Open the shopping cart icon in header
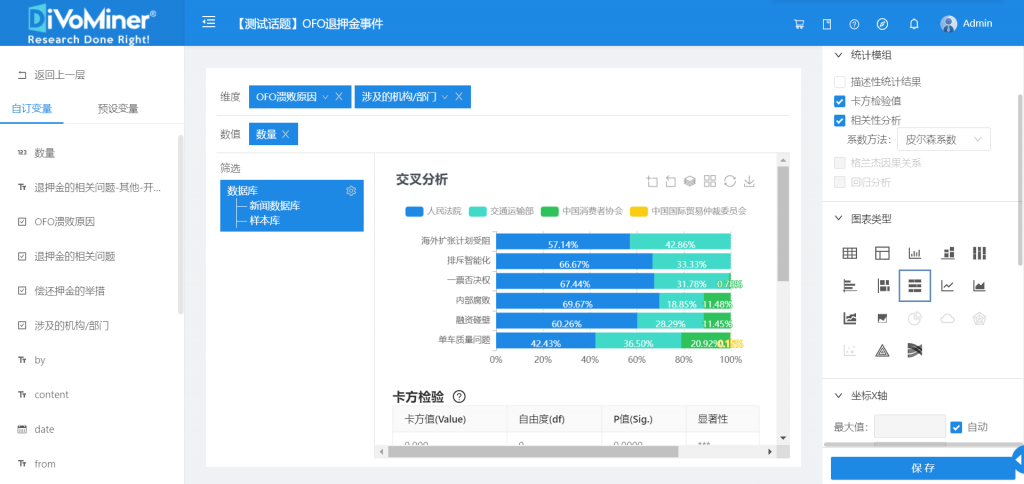Image resolution: width=1024 pixels, height=484 pixels. pyautogui.click(x=799, y=24)
